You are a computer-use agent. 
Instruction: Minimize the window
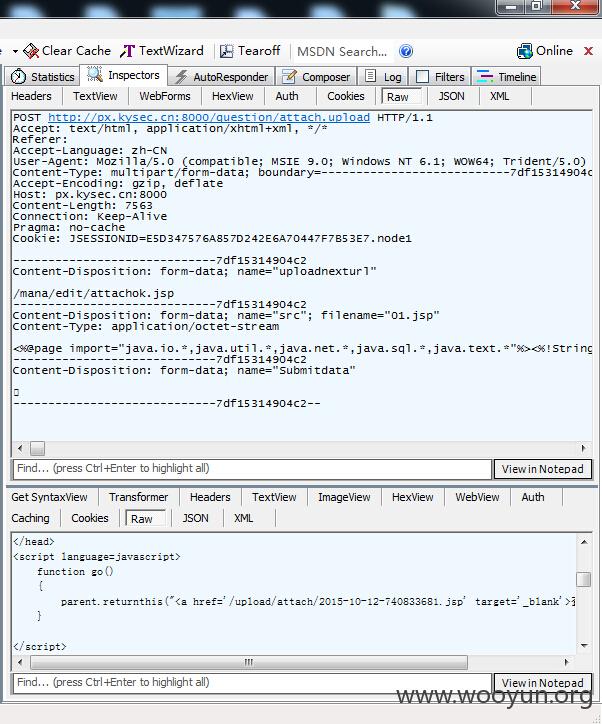tap(511, 7)
